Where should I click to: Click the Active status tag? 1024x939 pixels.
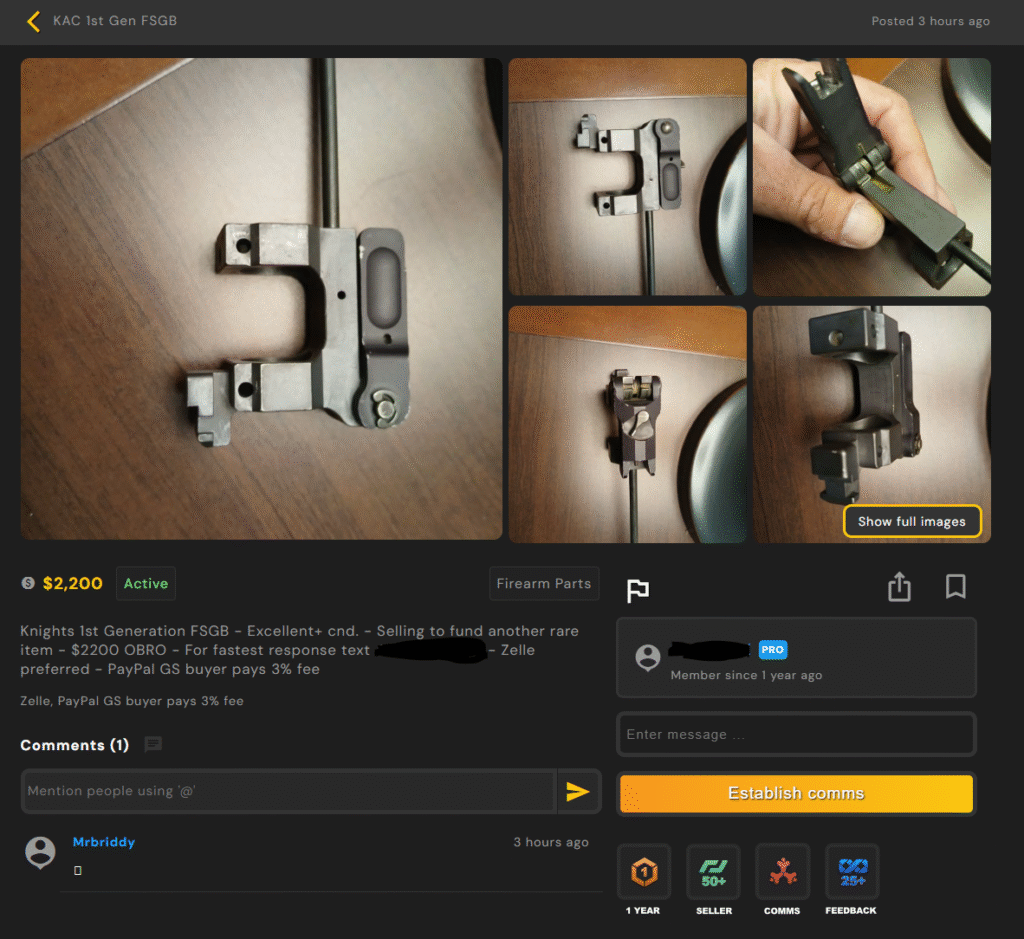(x=146, y=584)
